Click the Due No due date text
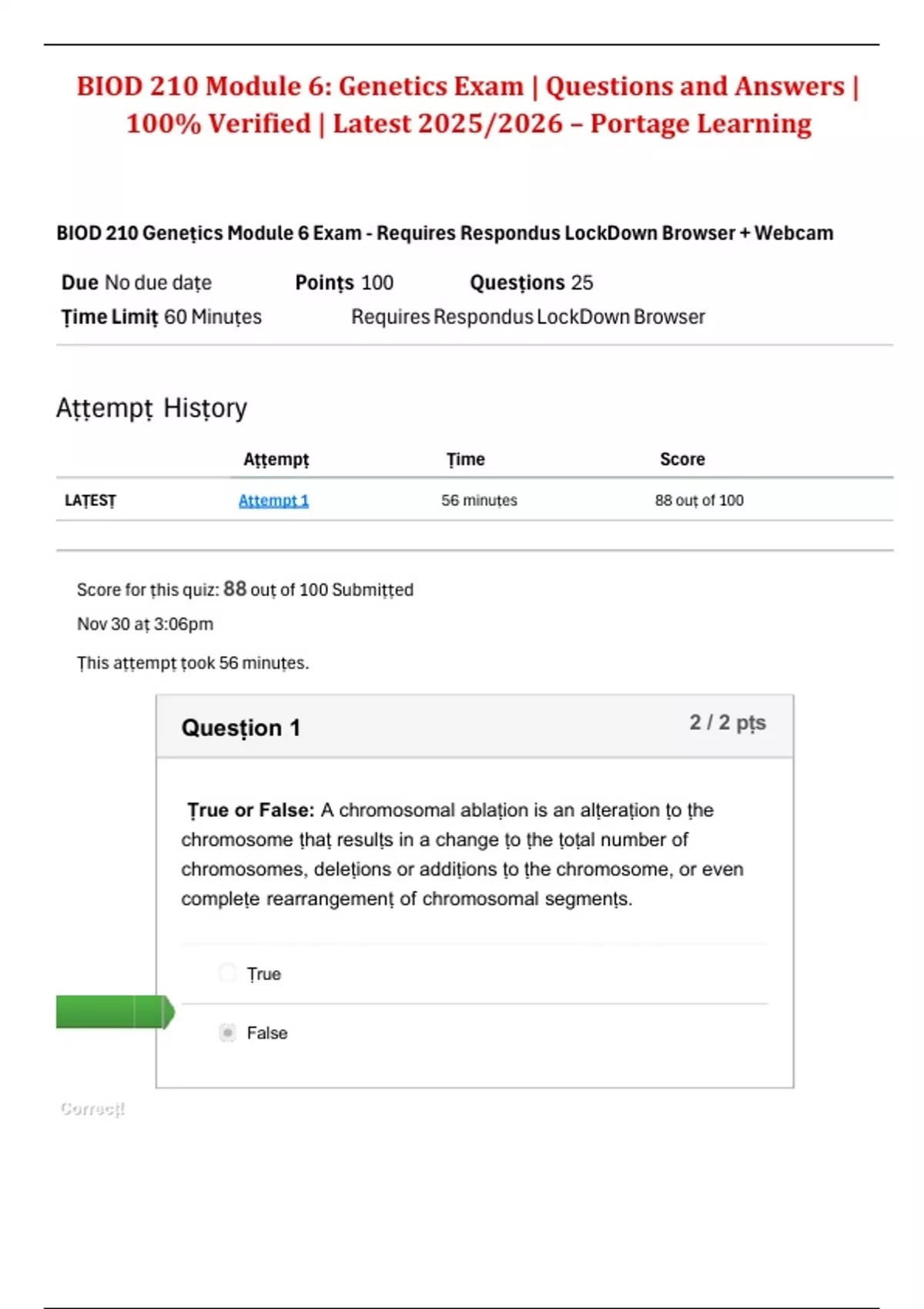The image size is (924, 1309). point(136,283)
